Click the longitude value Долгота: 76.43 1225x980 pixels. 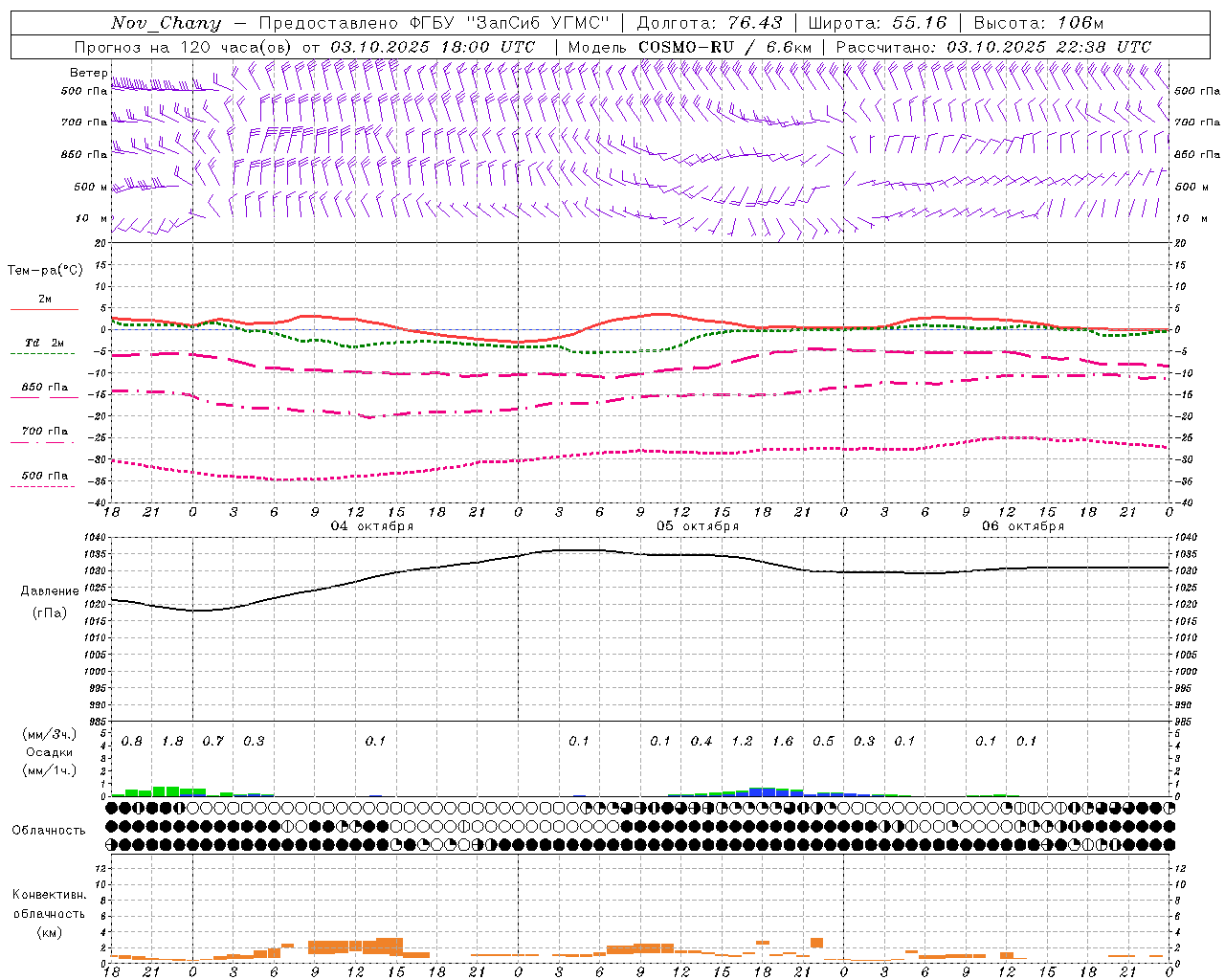[x=709, y=23]
